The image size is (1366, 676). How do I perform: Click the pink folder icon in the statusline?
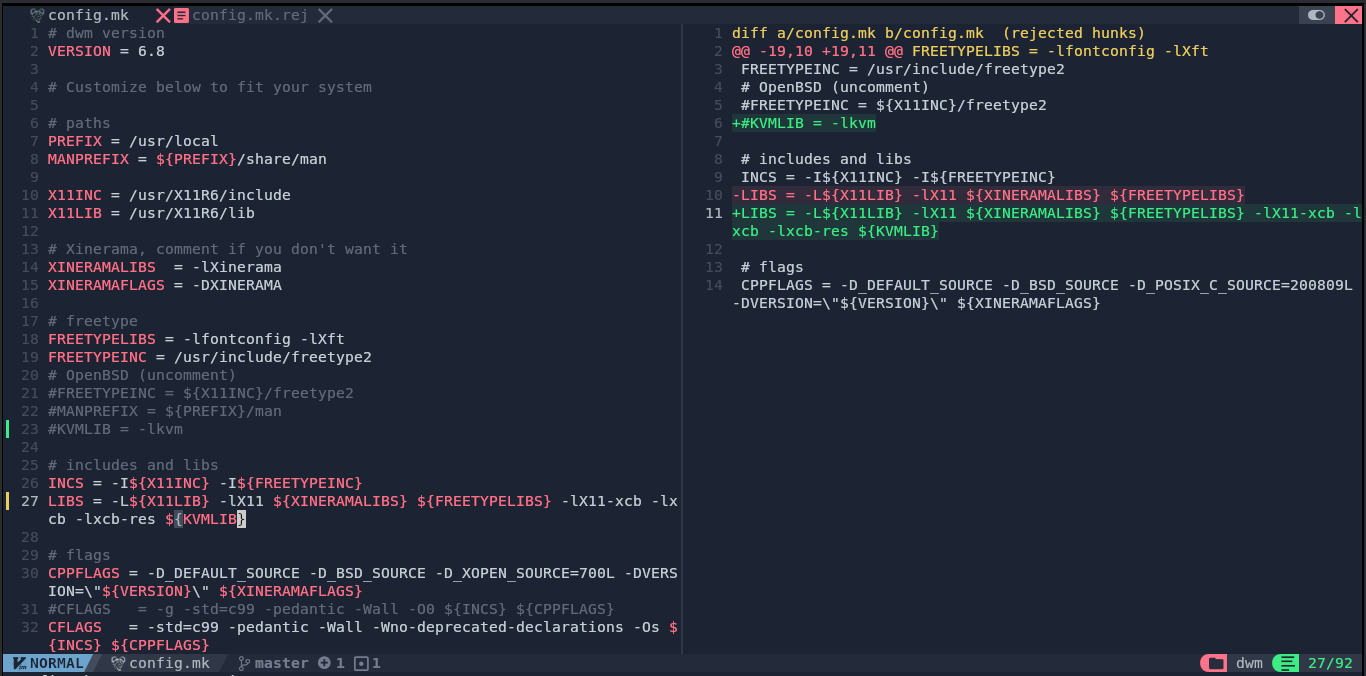(1215, 663)
